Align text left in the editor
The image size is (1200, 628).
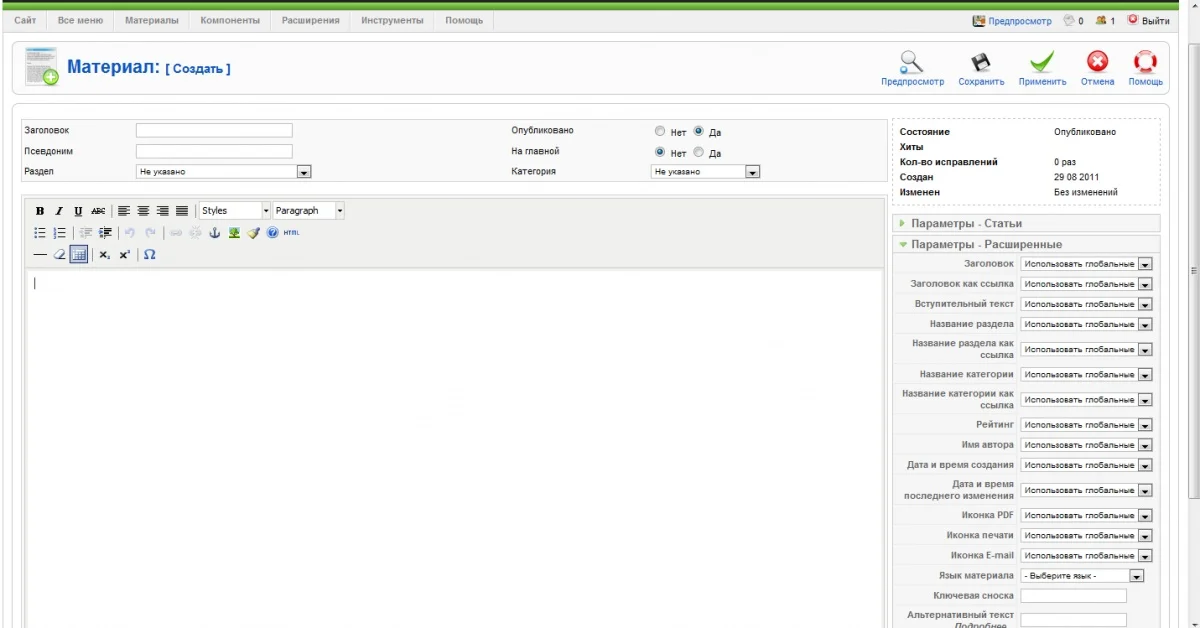pyautogui.click(x=124, y=211)
